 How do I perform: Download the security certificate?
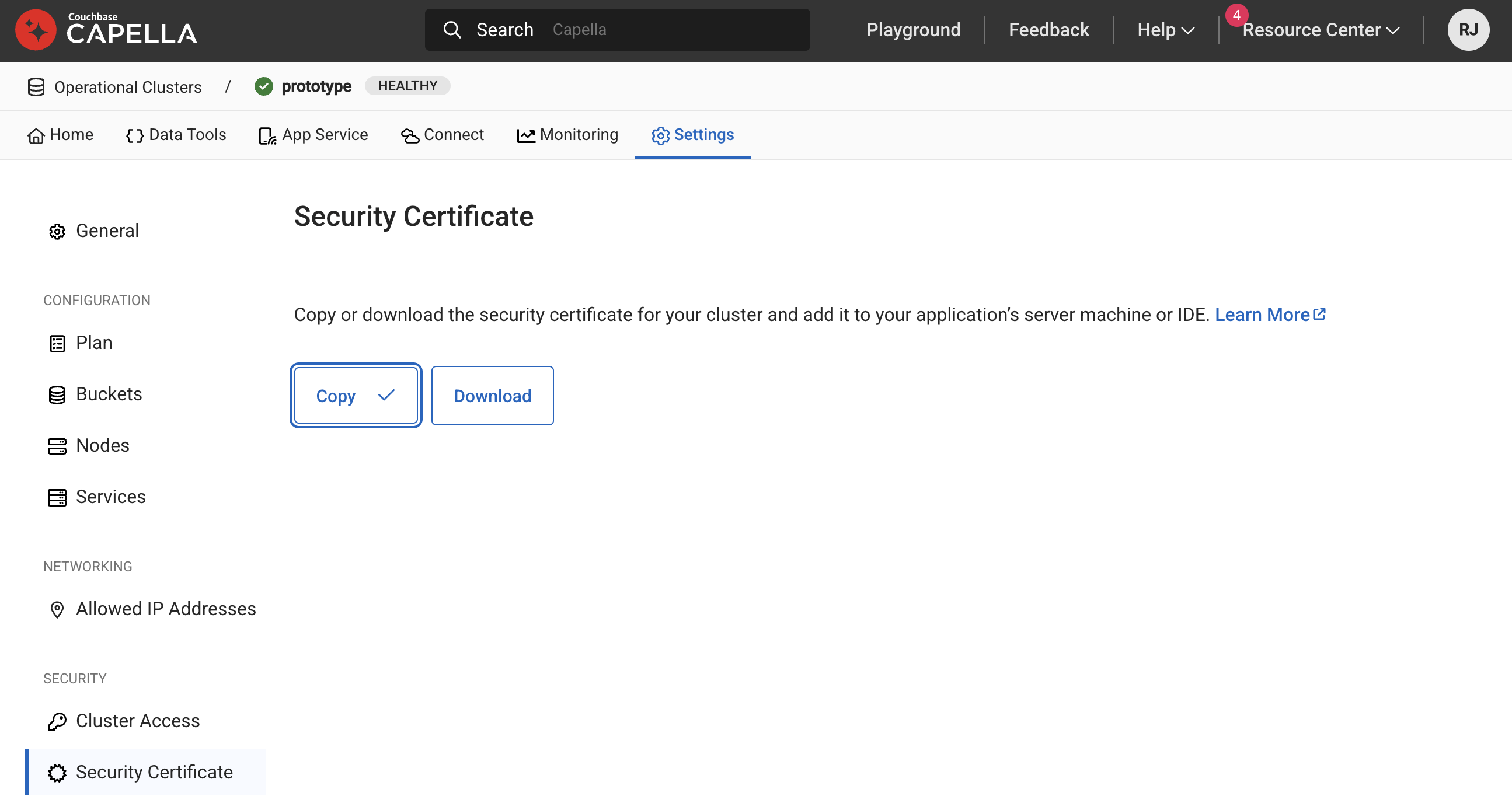[492, 396]
